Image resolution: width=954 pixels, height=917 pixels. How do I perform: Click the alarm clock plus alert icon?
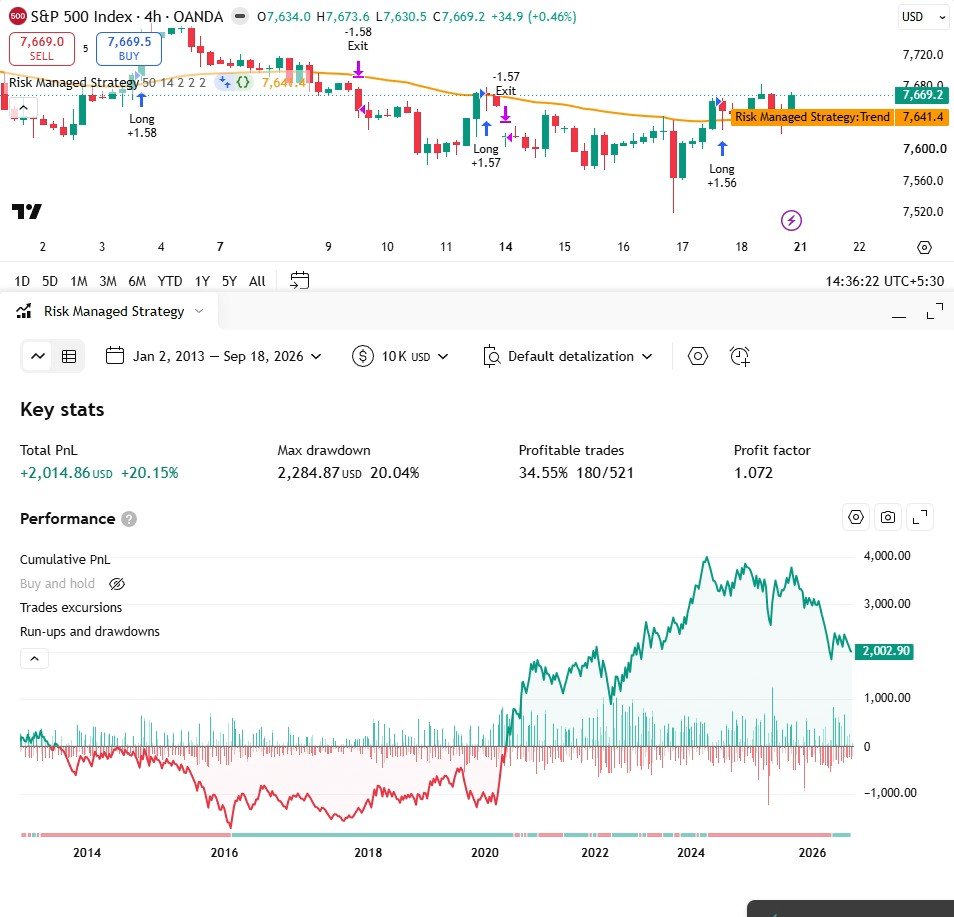(739, 356)
